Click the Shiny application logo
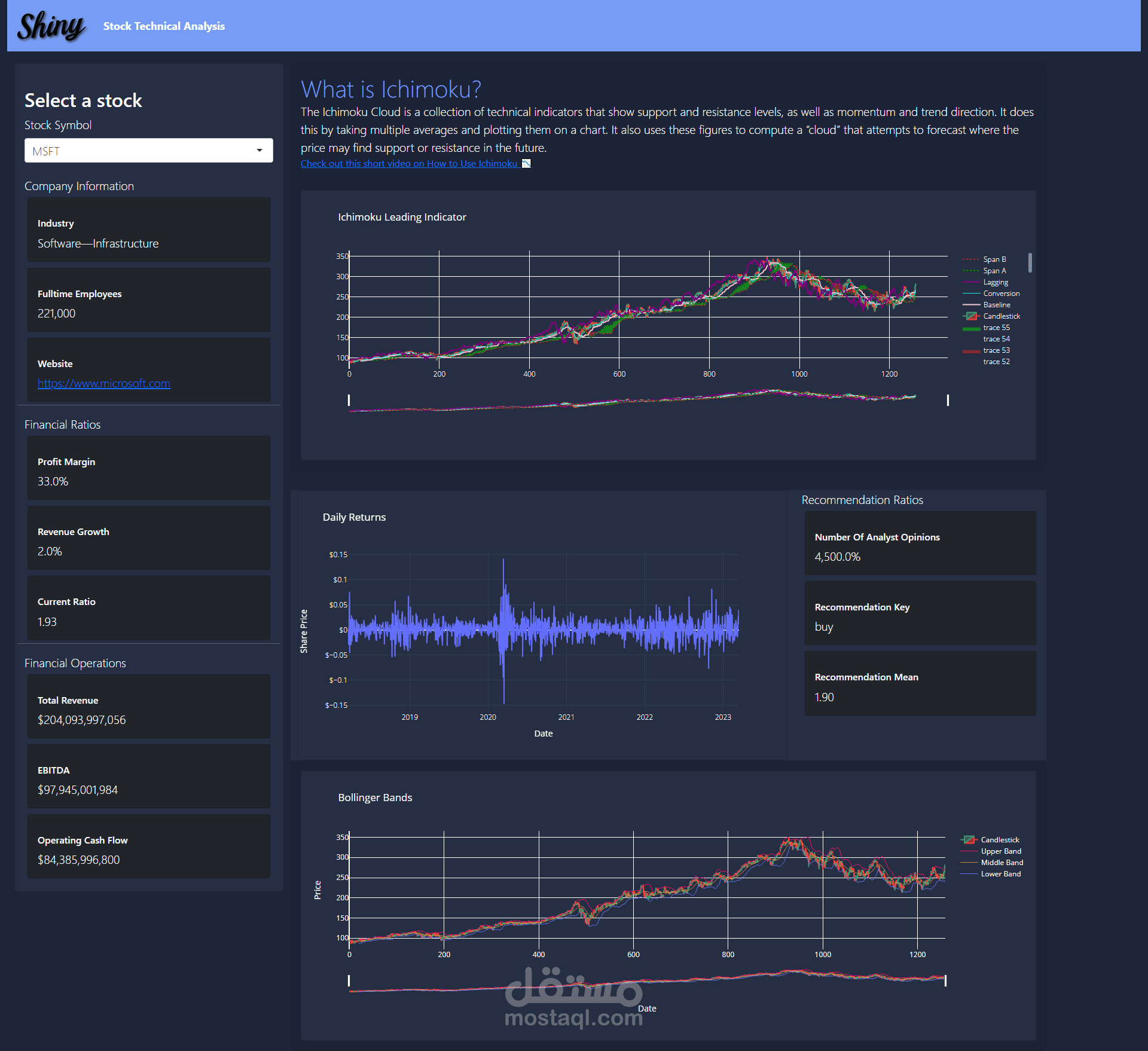 click(50, 25)
